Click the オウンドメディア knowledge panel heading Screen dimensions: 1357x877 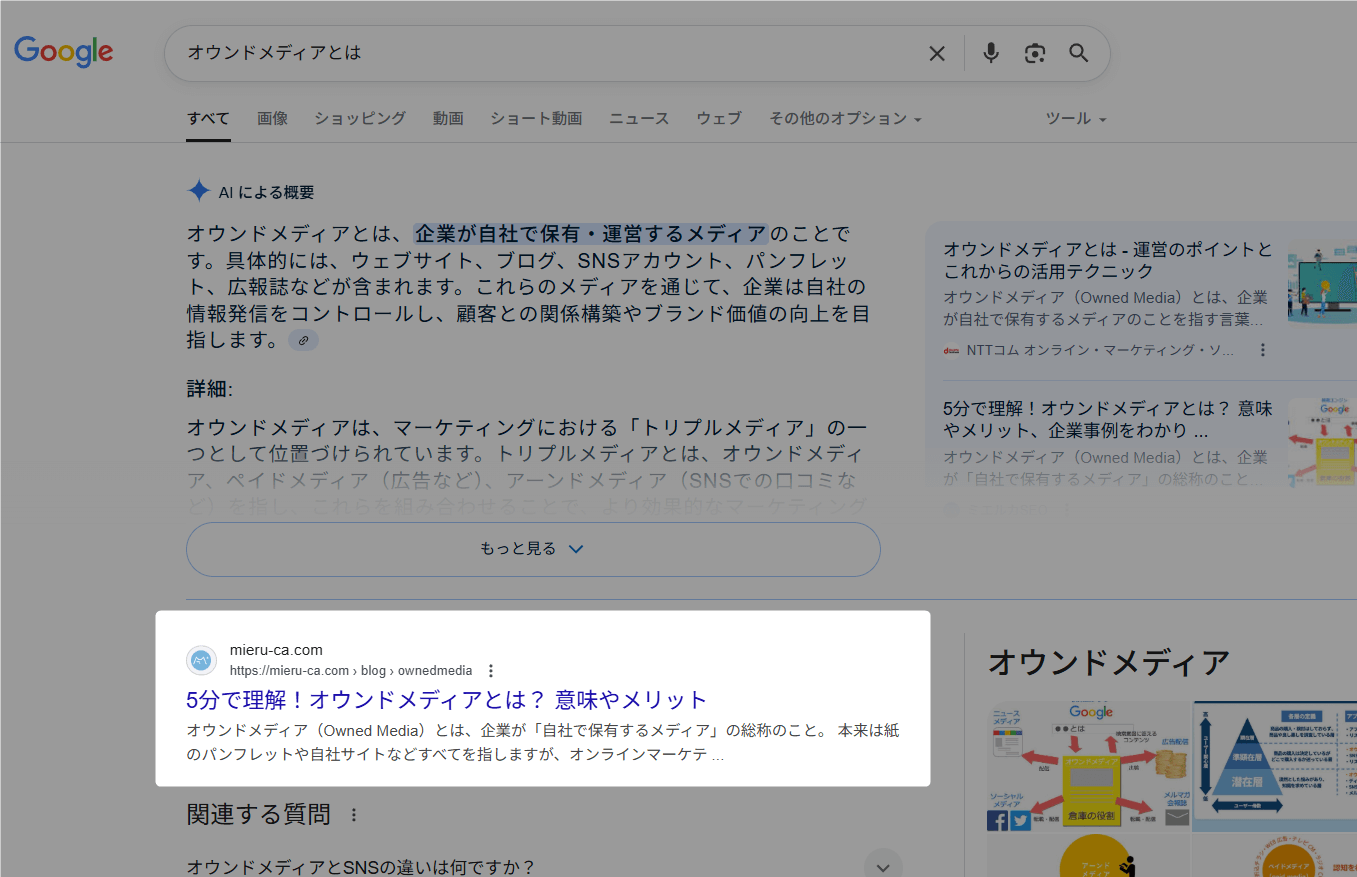pos(1108,662)
